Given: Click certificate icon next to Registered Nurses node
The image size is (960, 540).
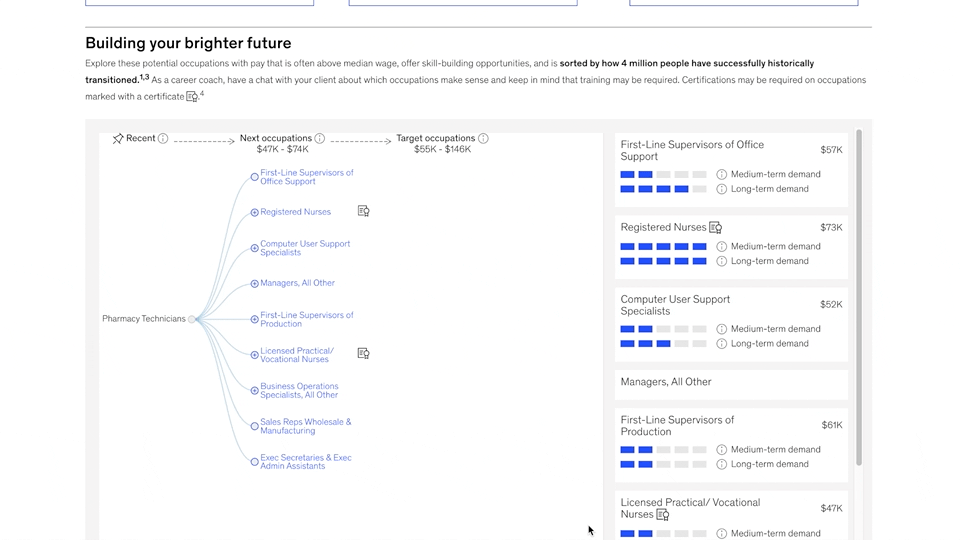Looking at the screenshot, I should 364,211.
